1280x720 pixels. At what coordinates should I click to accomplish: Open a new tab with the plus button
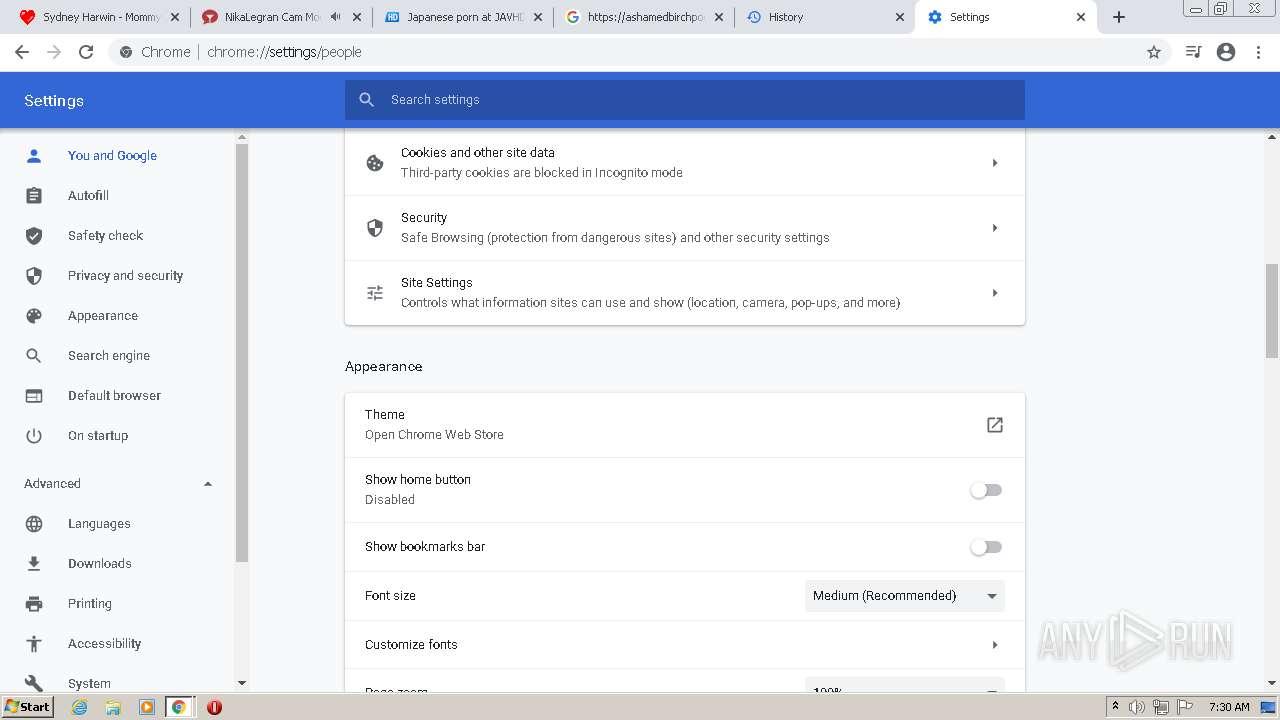(1119, 17)
